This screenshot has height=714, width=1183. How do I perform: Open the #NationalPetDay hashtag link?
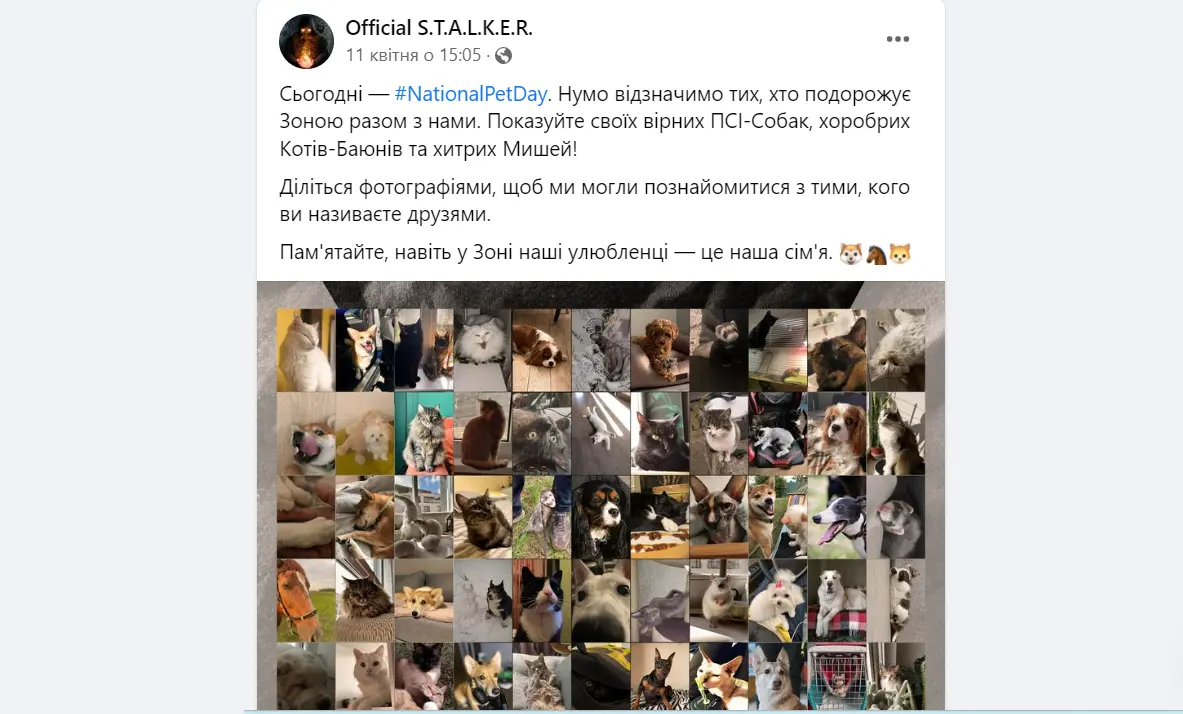(471, 94)
